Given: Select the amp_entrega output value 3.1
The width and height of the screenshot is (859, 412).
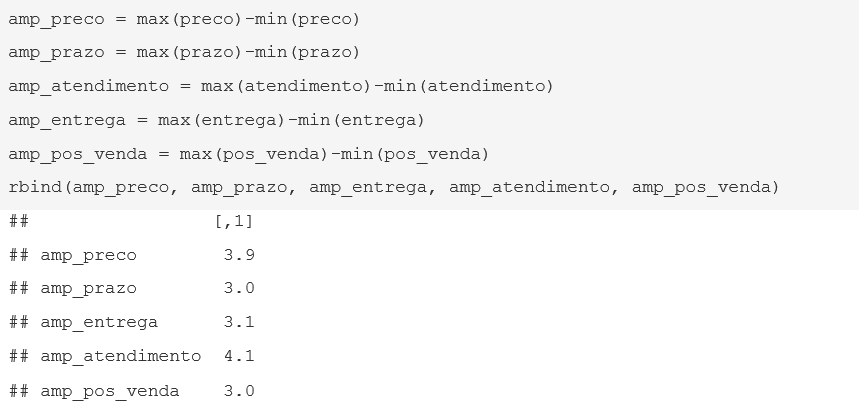Looking at the screenshot, I should click(x=239, y=322).
